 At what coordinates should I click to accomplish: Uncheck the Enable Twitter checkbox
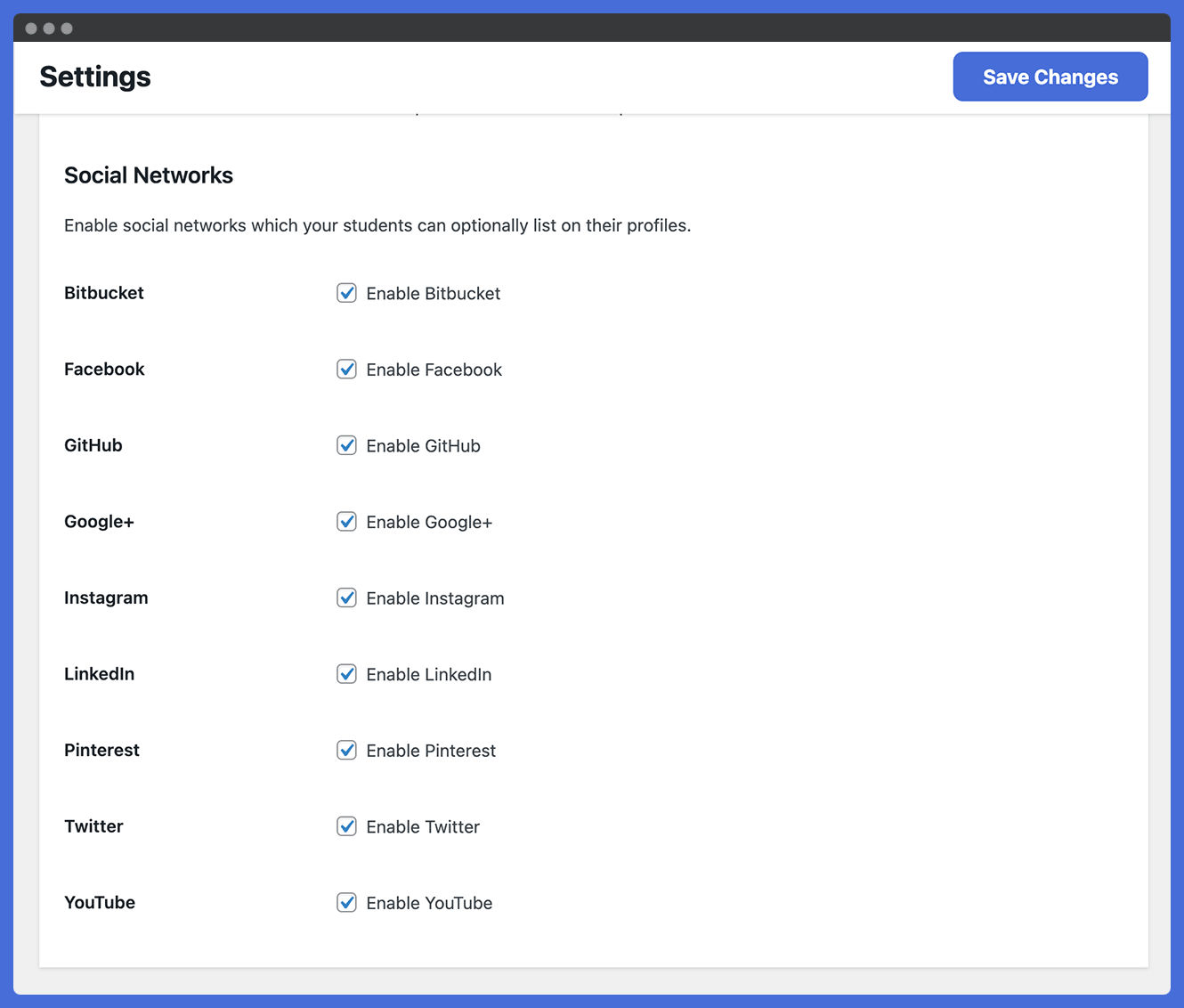[x=347, y=826]
